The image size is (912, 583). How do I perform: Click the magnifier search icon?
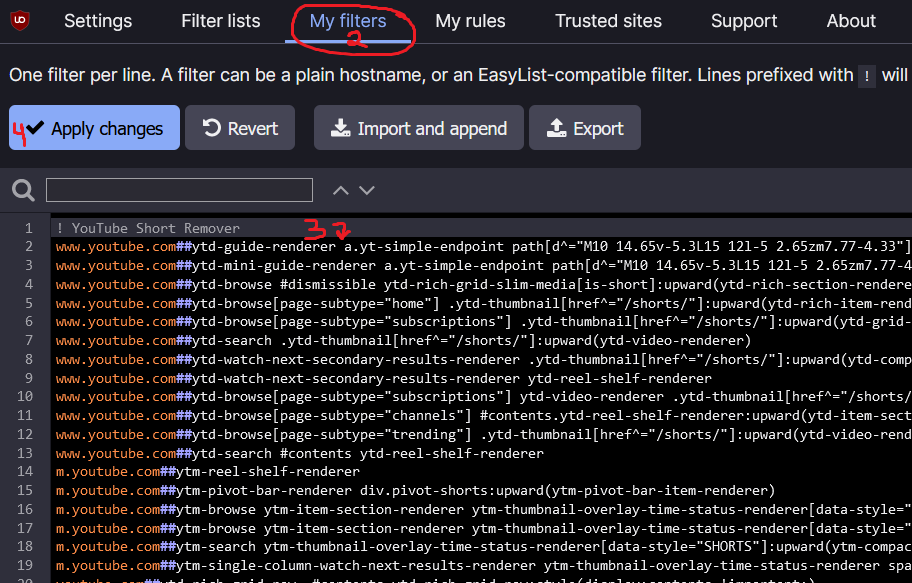pyautogui.click(x=23, y=190)
